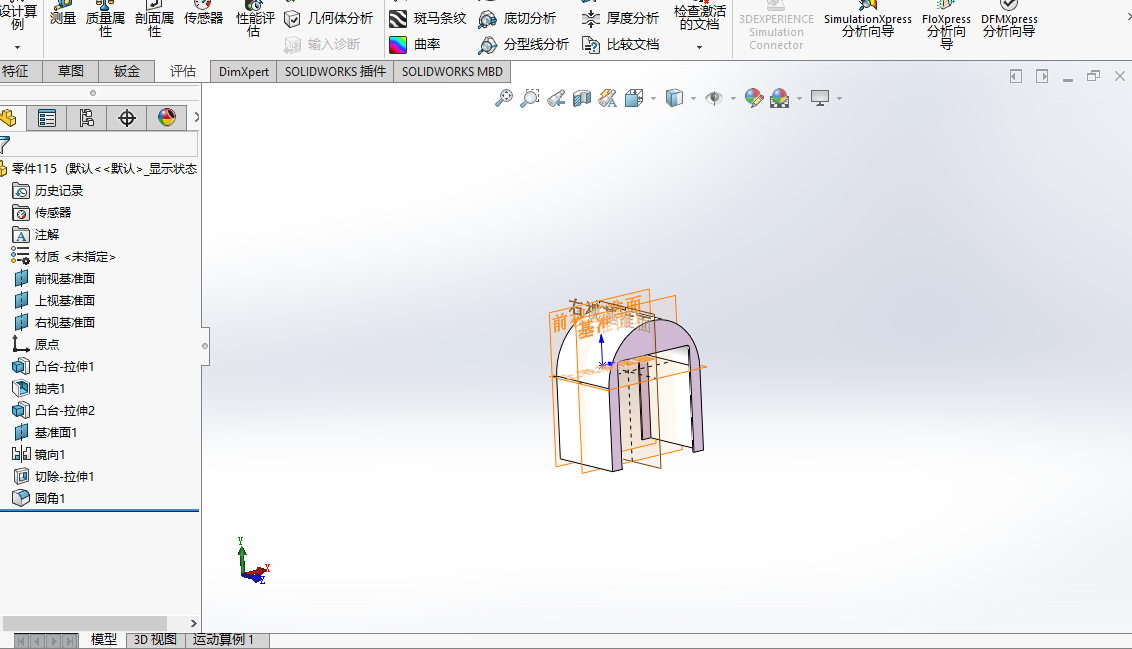This screenshot has width=1132, height=649.
Task: Expand Hide/Show Items dropdown arrow
Action: tap(733, 98)
